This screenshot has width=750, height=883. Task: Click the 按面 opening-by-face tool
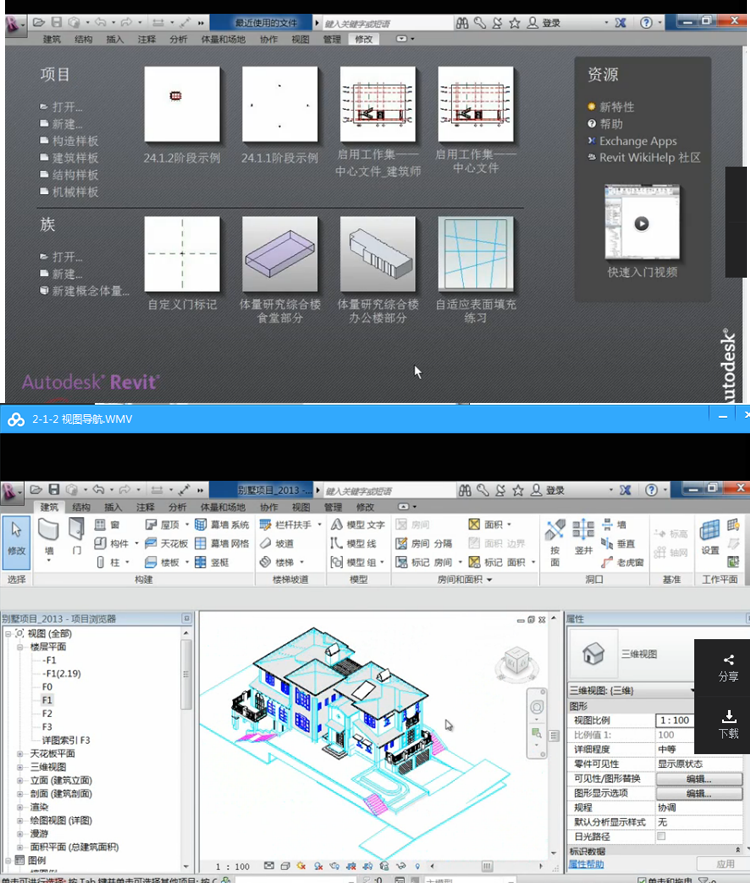coord(555,543)
